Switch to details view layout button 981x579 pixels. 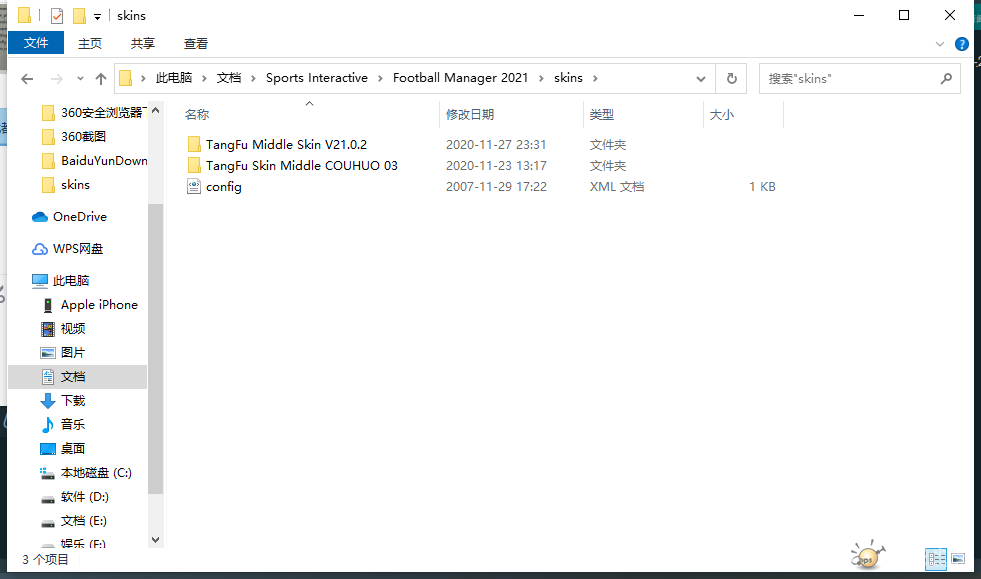point(936,559)
